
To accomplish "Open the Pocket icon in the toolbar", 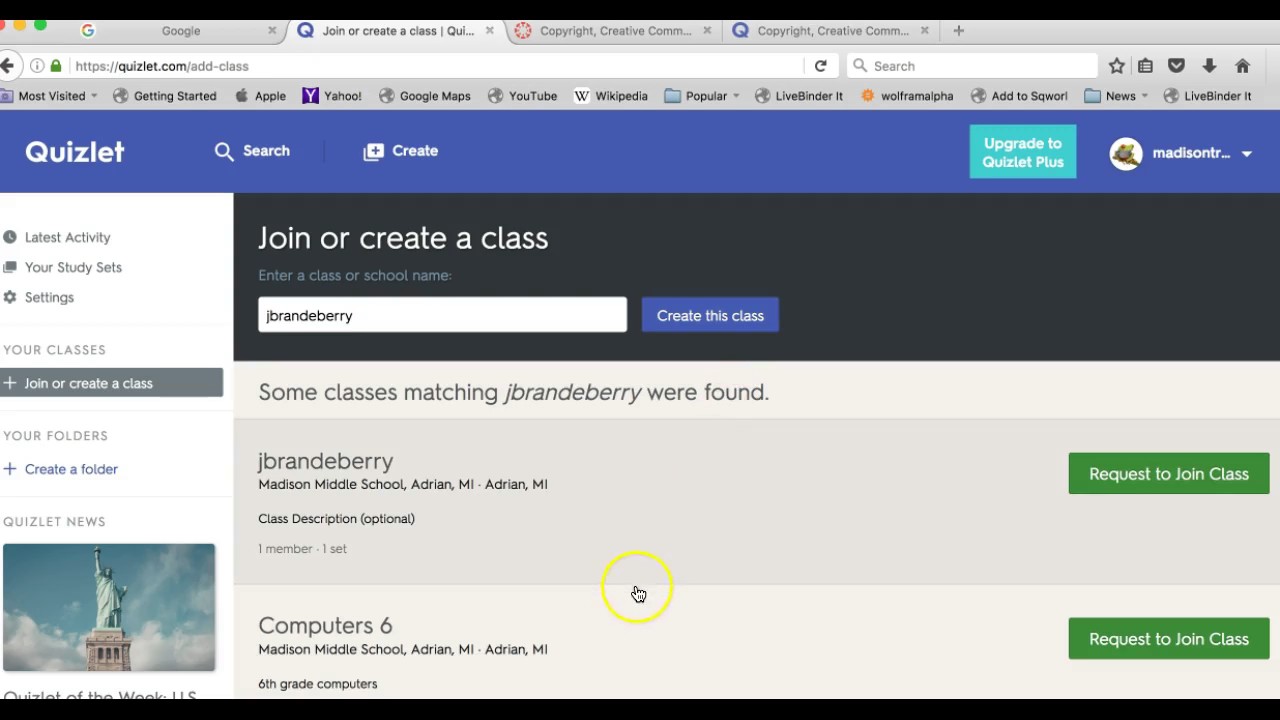I will (x=1177, y=66).
